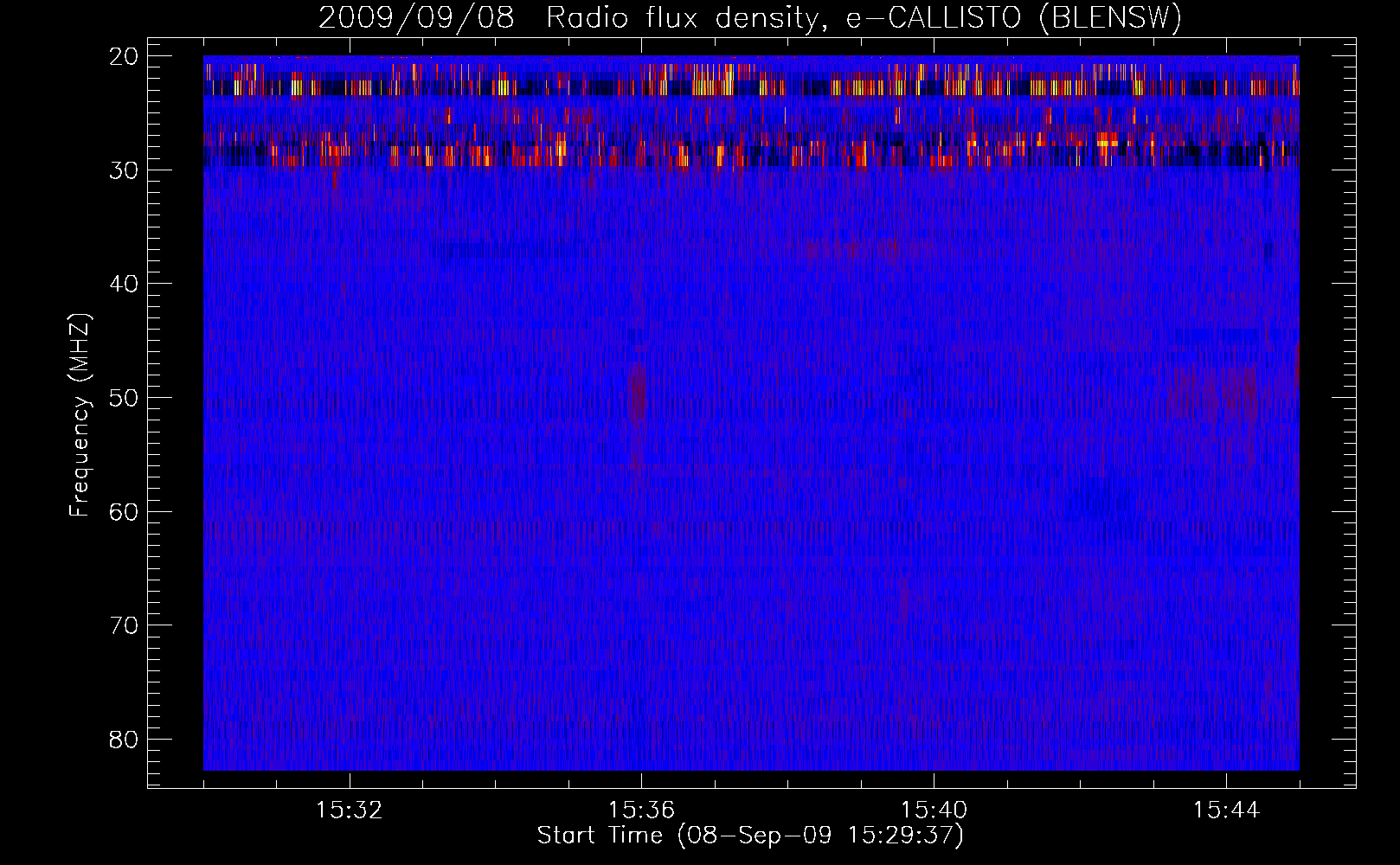Screen dimensions: 1400x865
Task: Click the 'Frequency (MHZ)' axis label
Action: [x=80, y=414]
